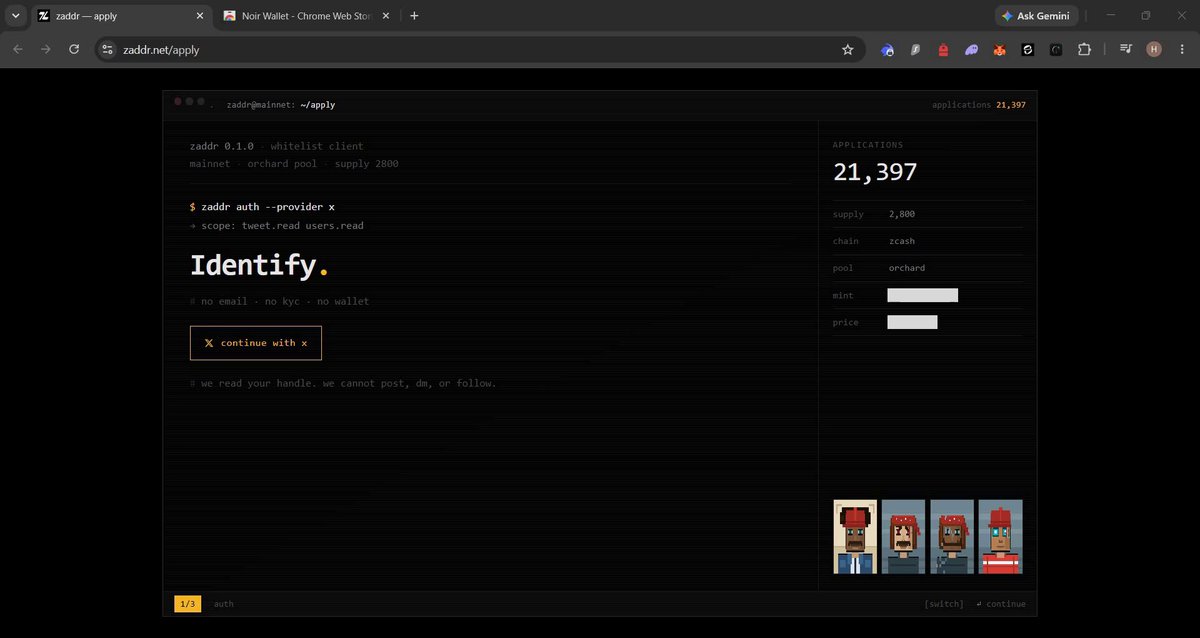Open the H profile avatar

coord(1154,49)
